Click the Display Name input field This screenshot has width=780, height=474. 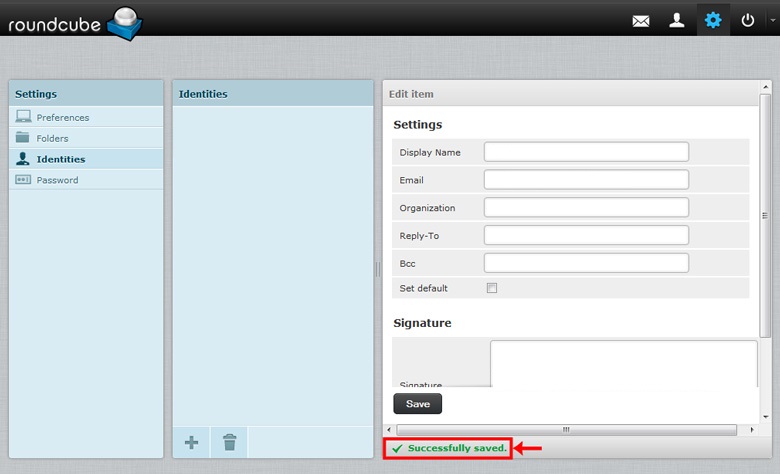click(x=586, y=152)
